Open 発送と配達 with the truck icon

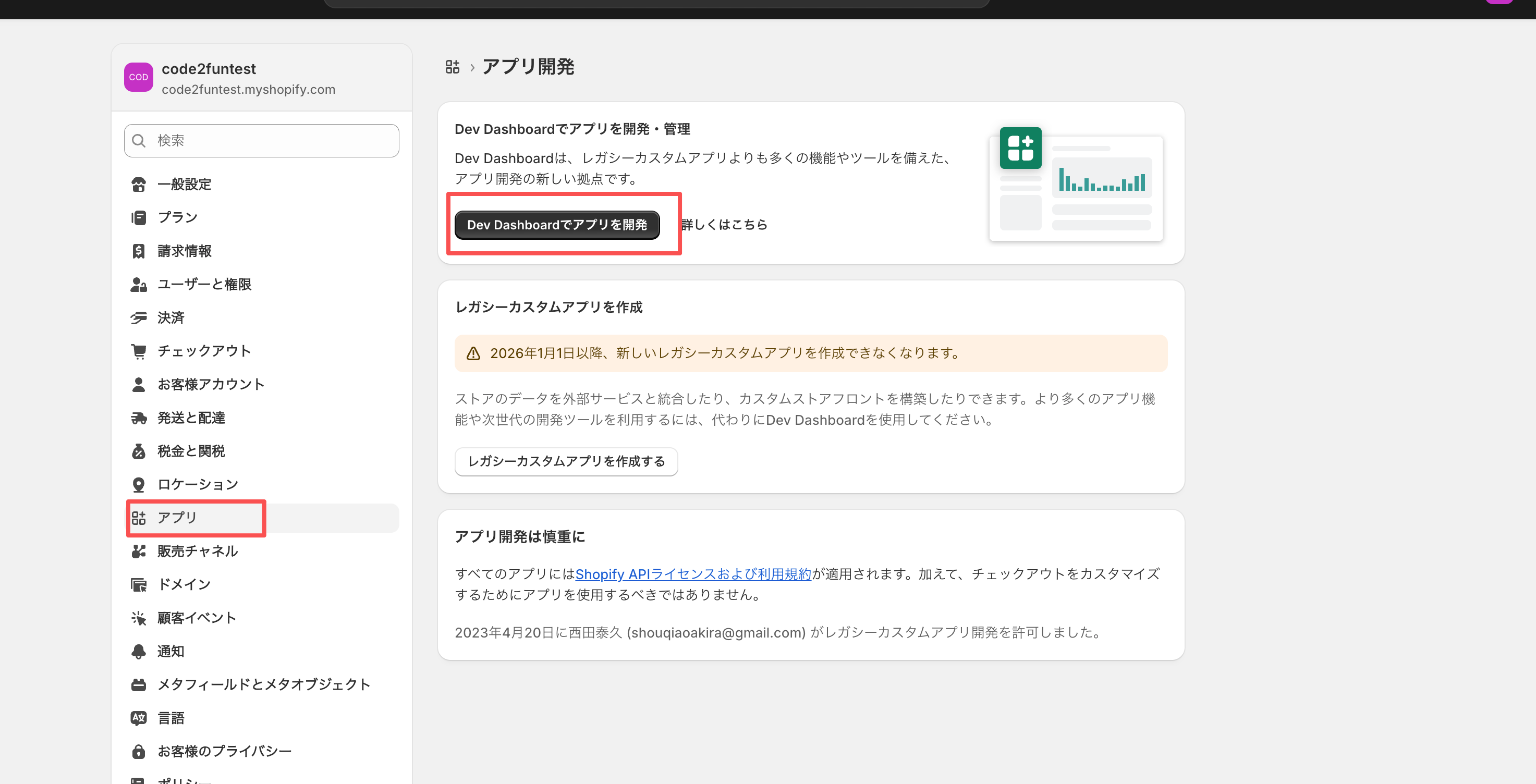139,418
